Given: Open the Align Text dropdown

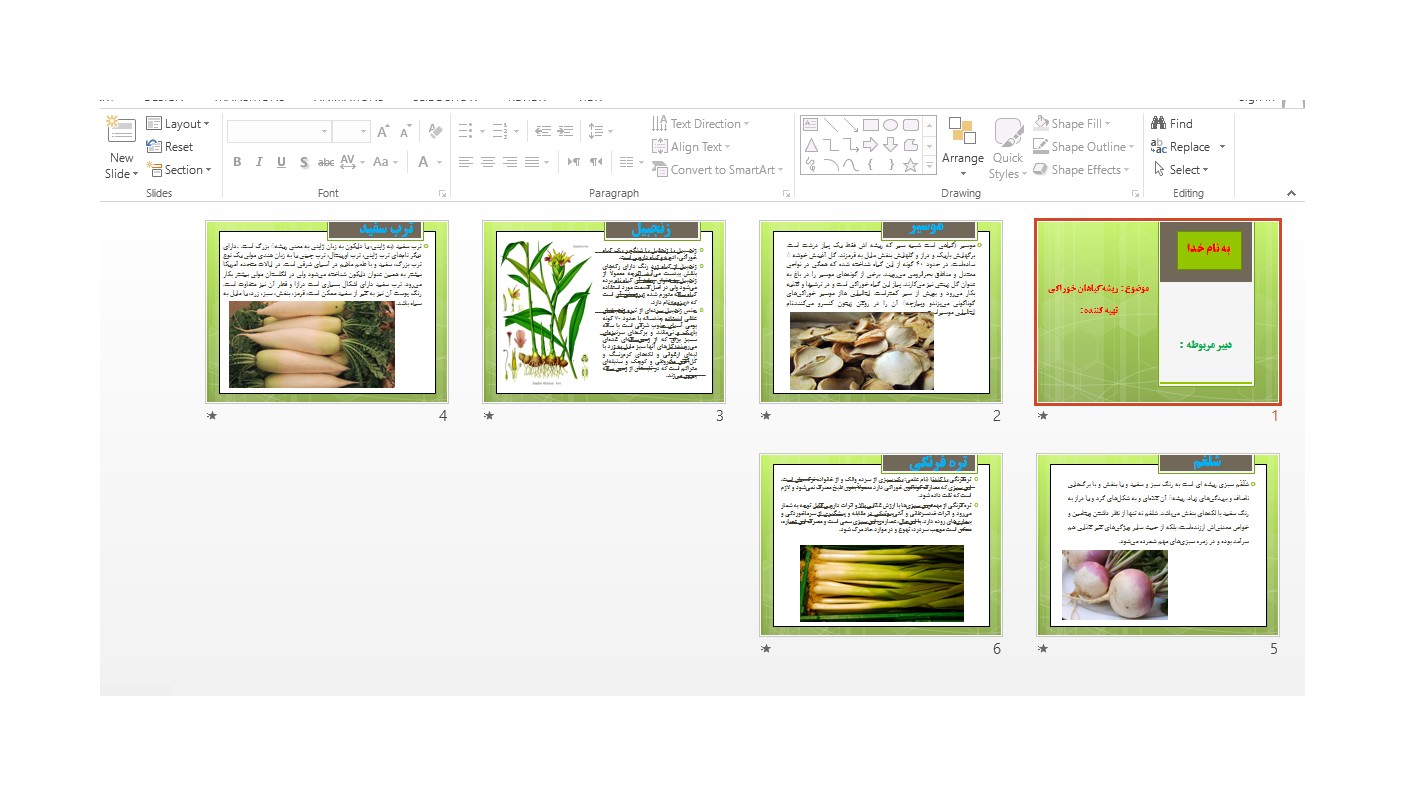Looking at the screenshot, I should tap(691, 147).
